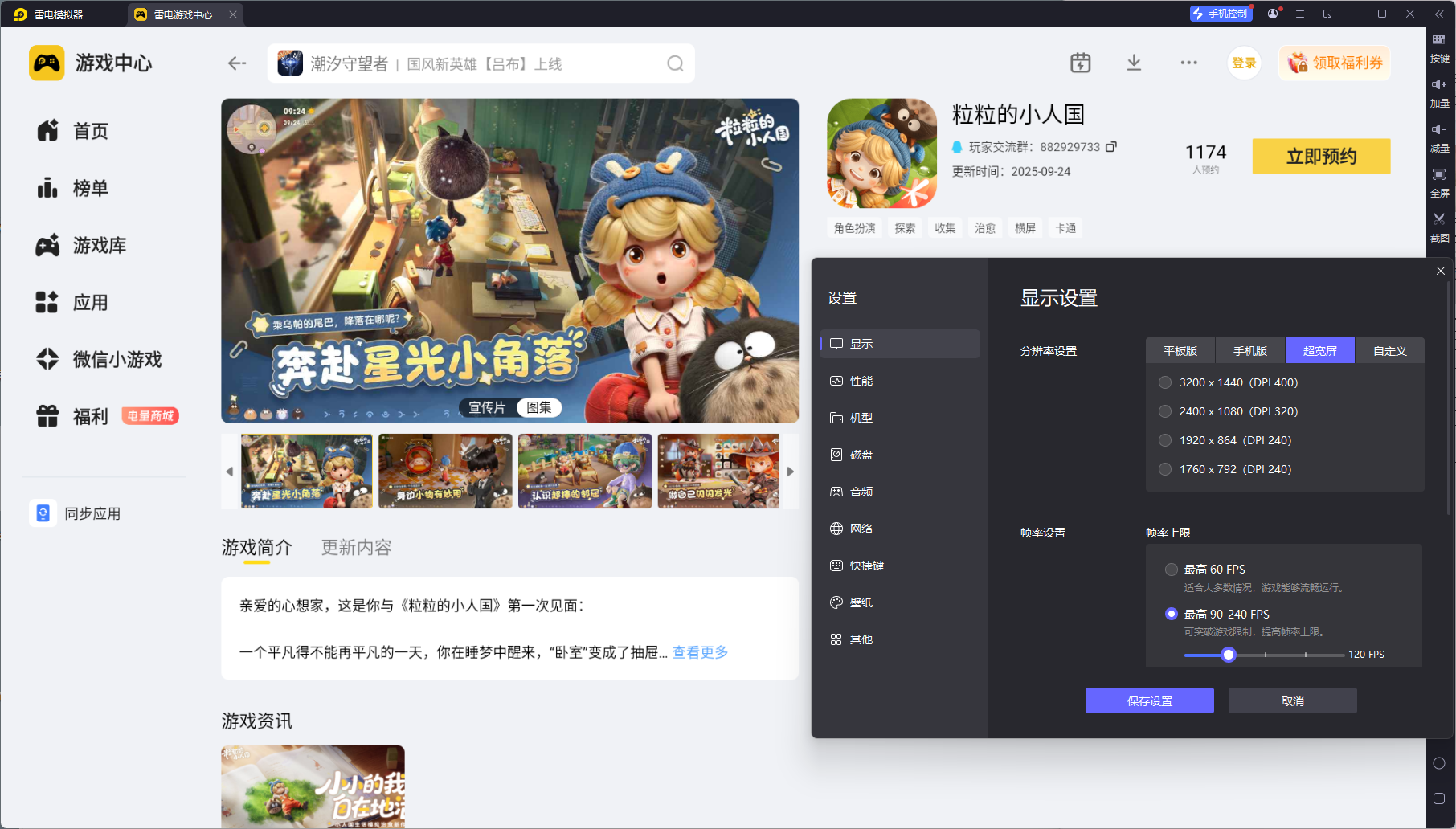Copy the player group number 882929733

pyautogui.click(x=1111, y=147)
